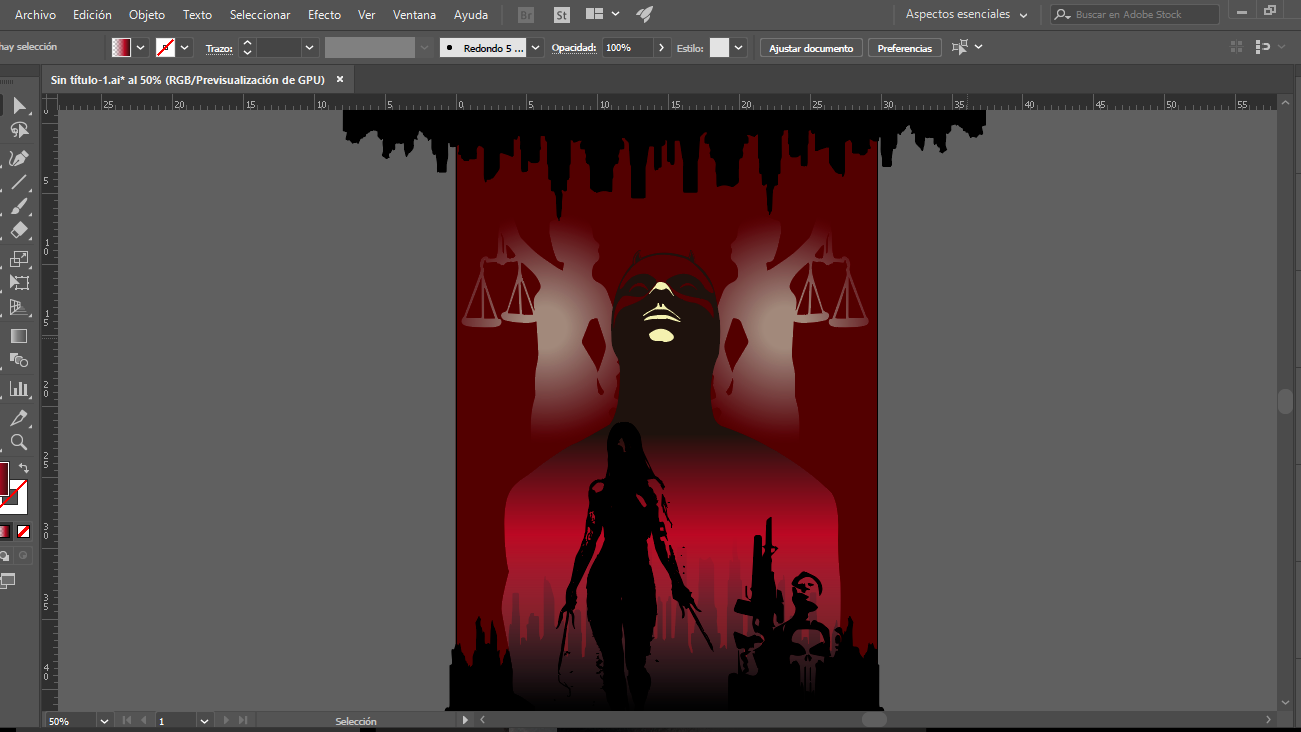Expand the Opacidad slider arrow

pyautogui.click(x=661, y=48)
